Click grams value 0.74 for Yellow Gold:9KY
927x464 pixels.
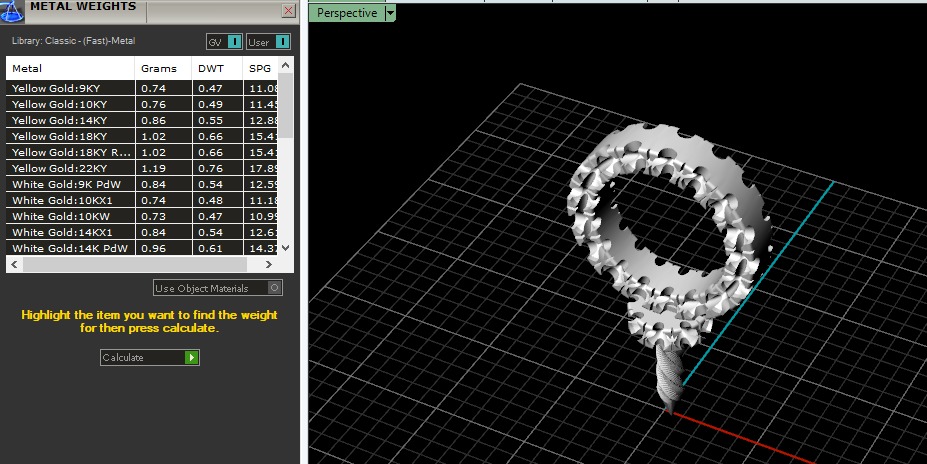point(153,89)
